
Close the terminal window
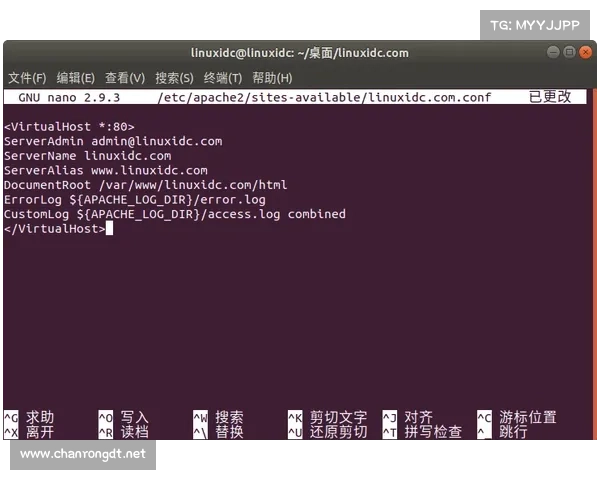tap(585, 52)
